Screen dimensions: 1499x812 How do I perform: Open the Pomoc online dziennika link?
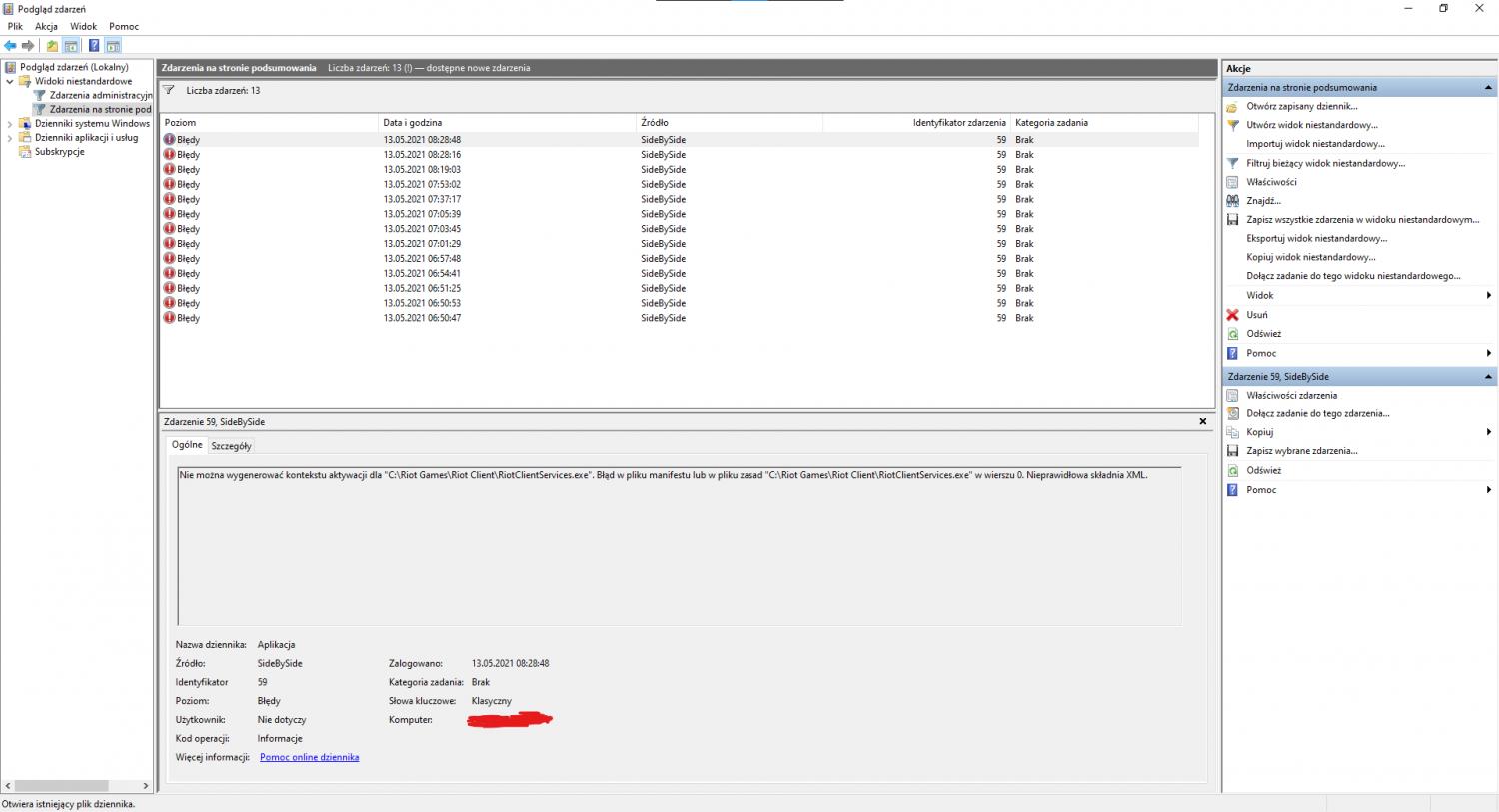click(x=309, y=757)
